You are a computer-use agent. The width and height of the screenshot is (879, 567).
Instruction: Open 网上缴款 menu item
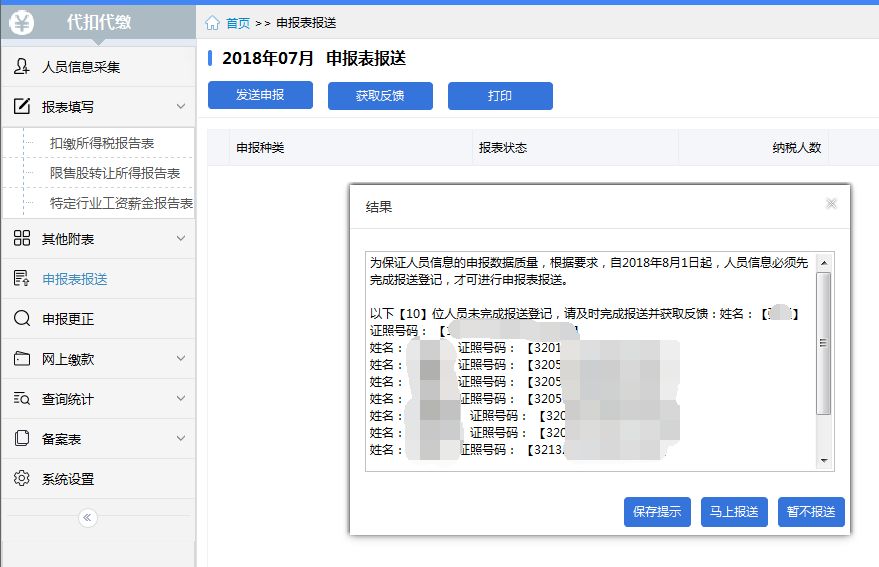click(98, 359)
